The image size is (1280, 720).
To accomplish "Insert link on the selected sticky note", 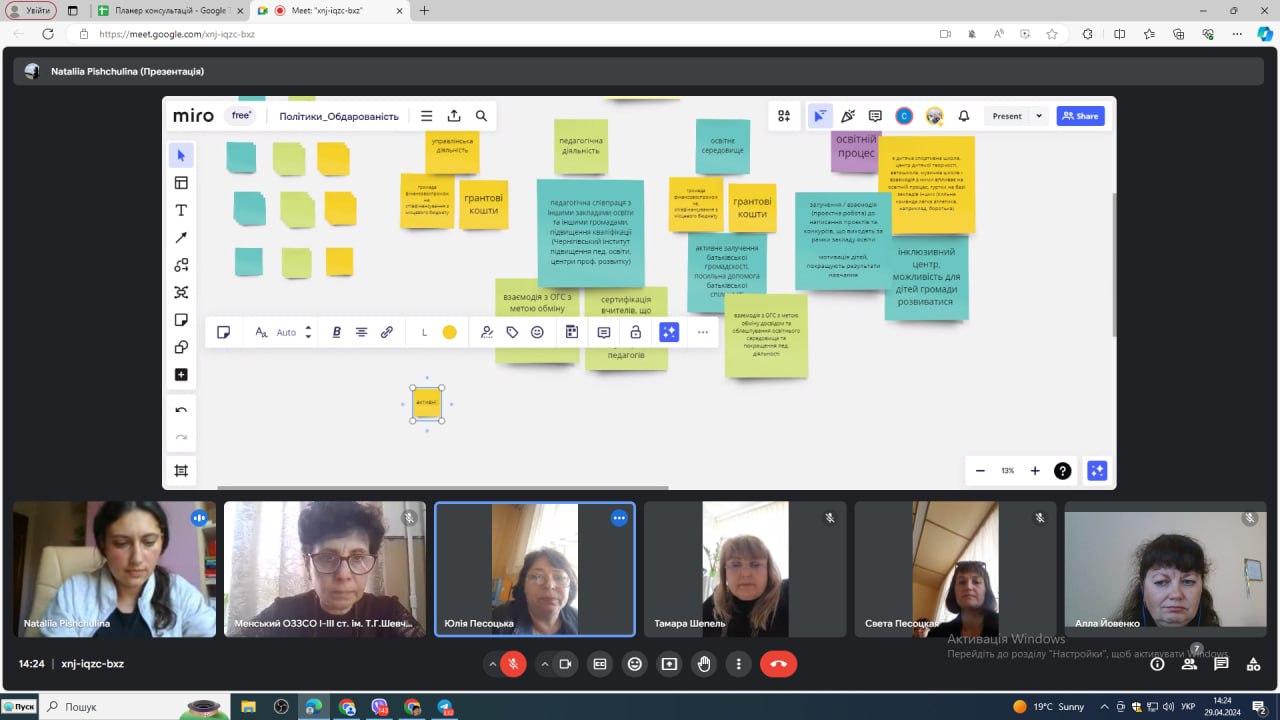I will pos(387,332).
